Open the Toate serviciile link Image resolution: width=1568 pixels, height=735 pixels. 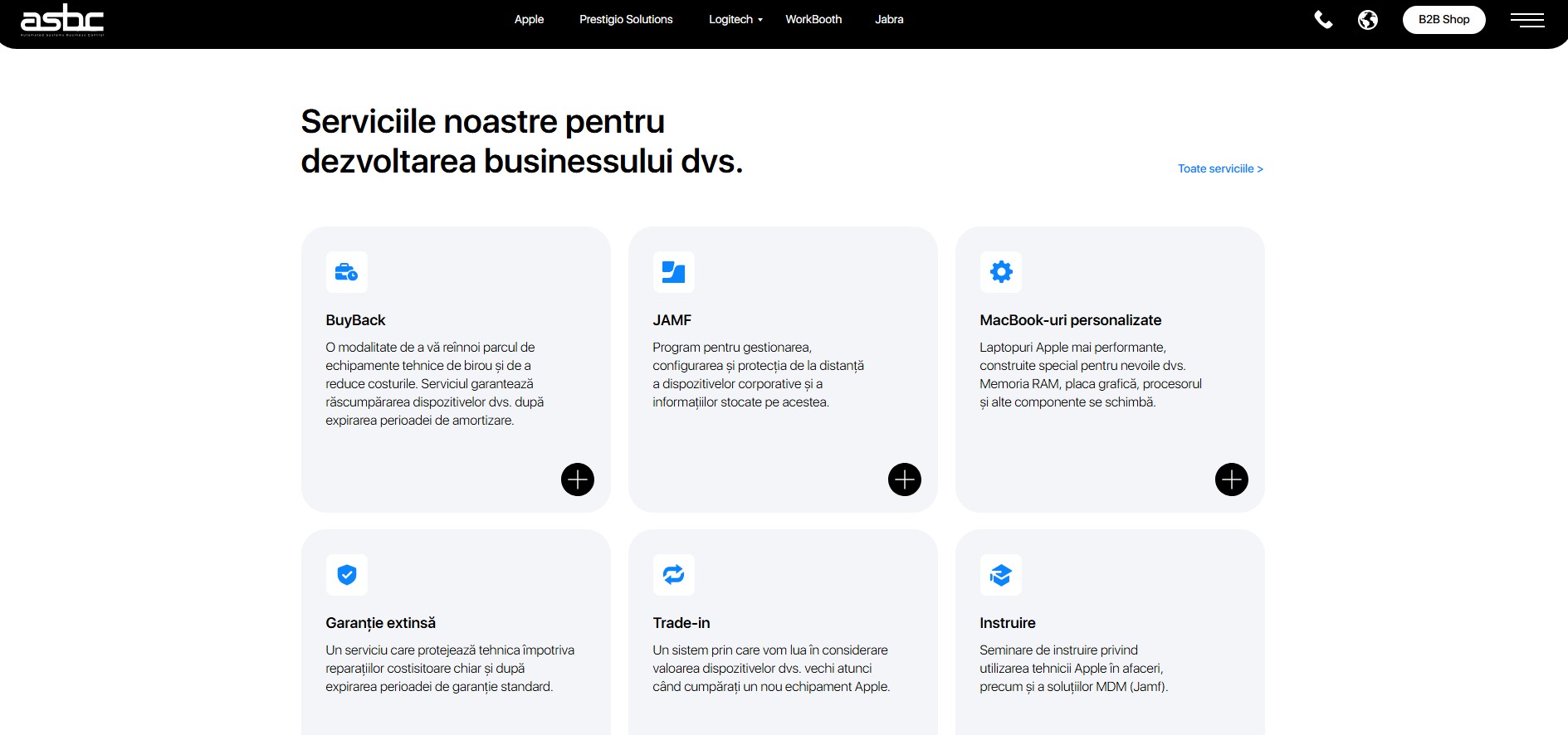click(x=1220, y=168)
